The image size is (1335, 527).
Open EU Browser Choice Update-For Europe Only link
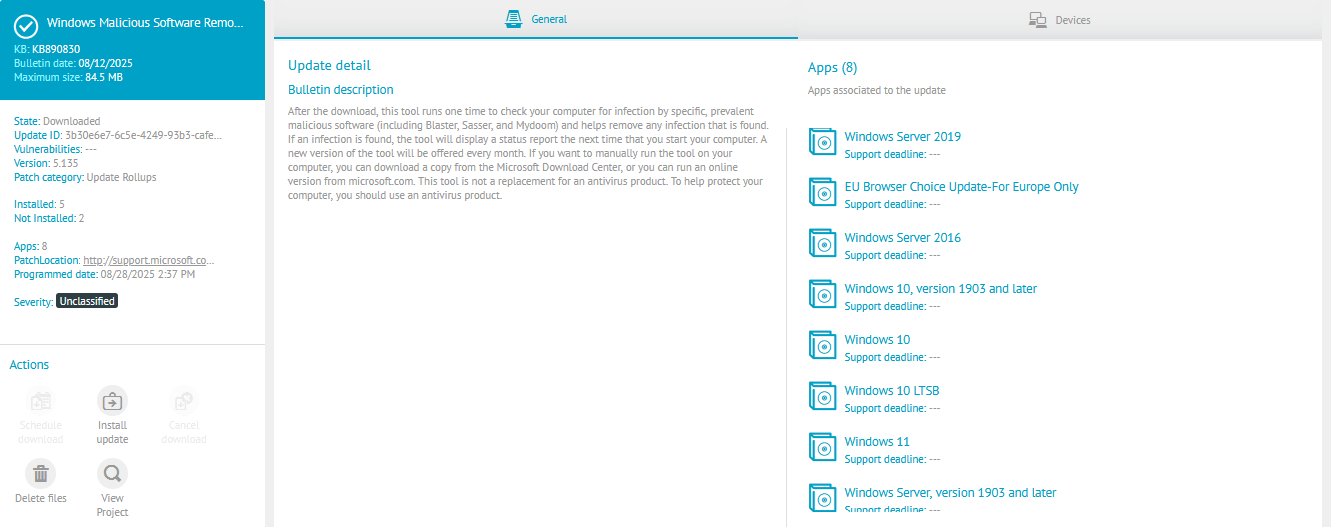coord(961,187)
